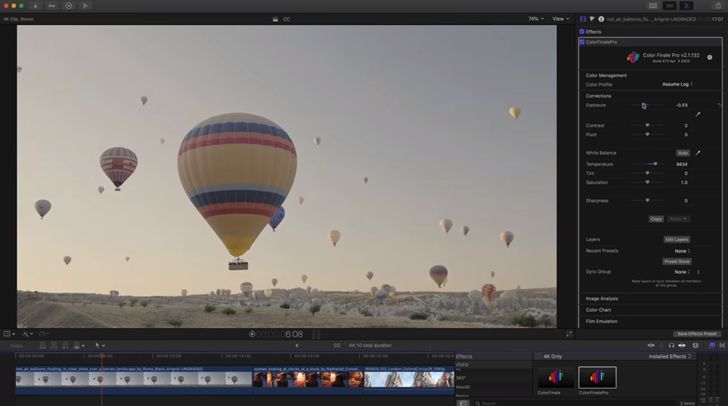This screenshot has height=406, width=728.
Task: Open the keyword editor key icon
Action: pos(52,6)
